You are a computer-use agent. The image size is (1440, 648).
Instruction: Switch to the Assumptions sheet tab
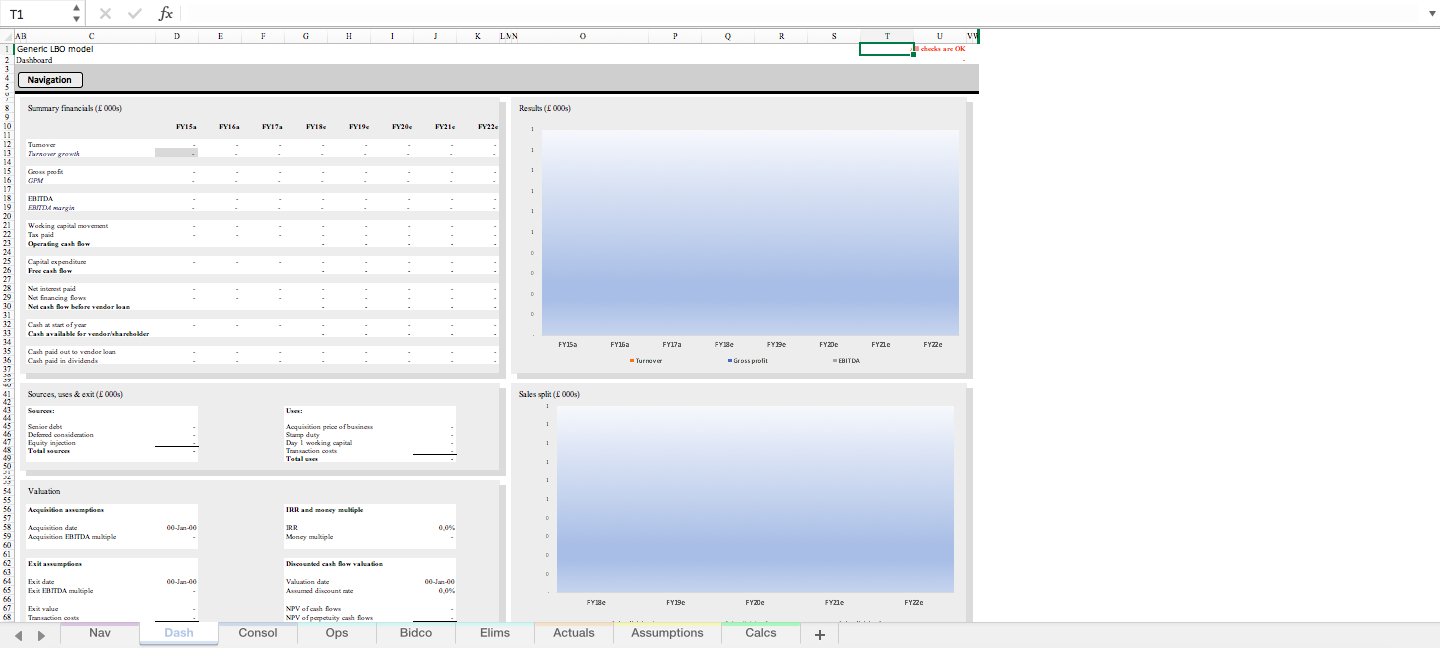point(666,633)
